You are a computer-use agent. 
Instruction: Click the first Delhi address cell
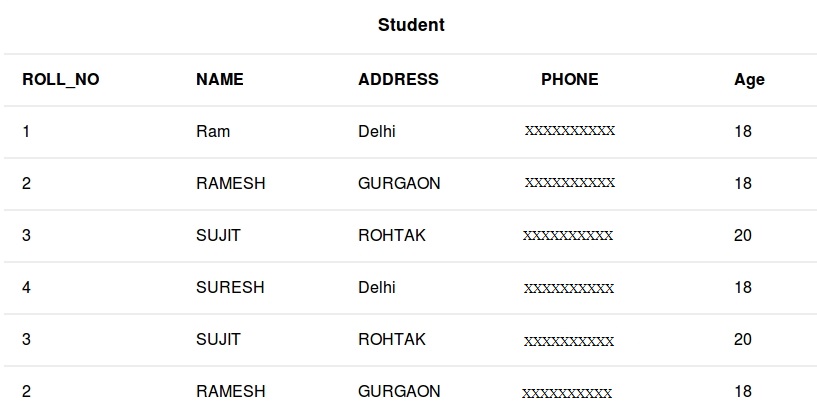pyautogui.click(x=377, y=132)
